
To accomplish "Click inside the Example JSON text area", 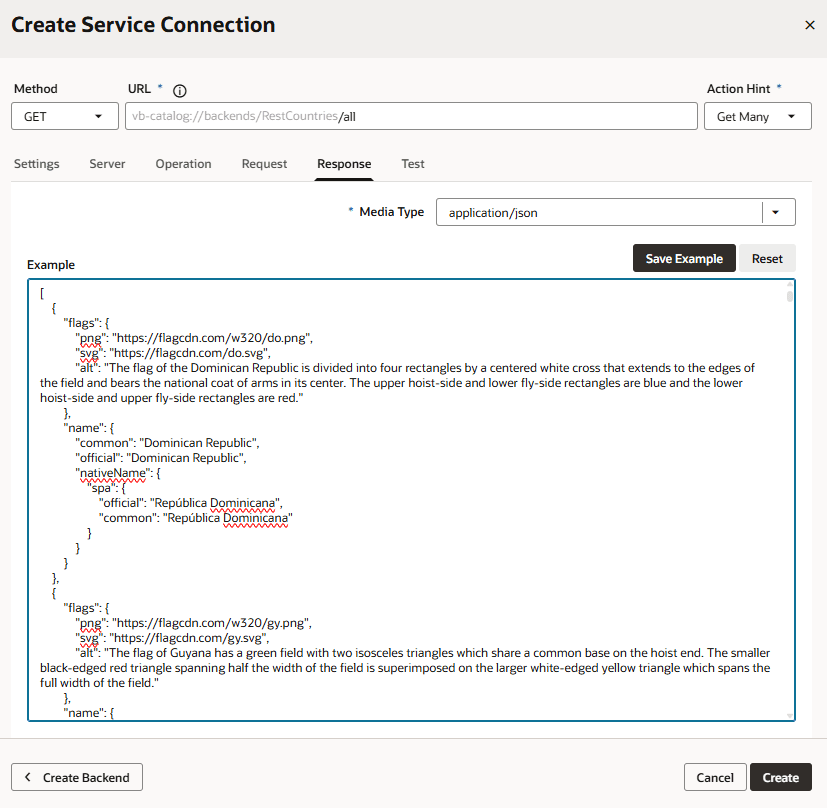I will pyautogui.click(x=406, y=500).
